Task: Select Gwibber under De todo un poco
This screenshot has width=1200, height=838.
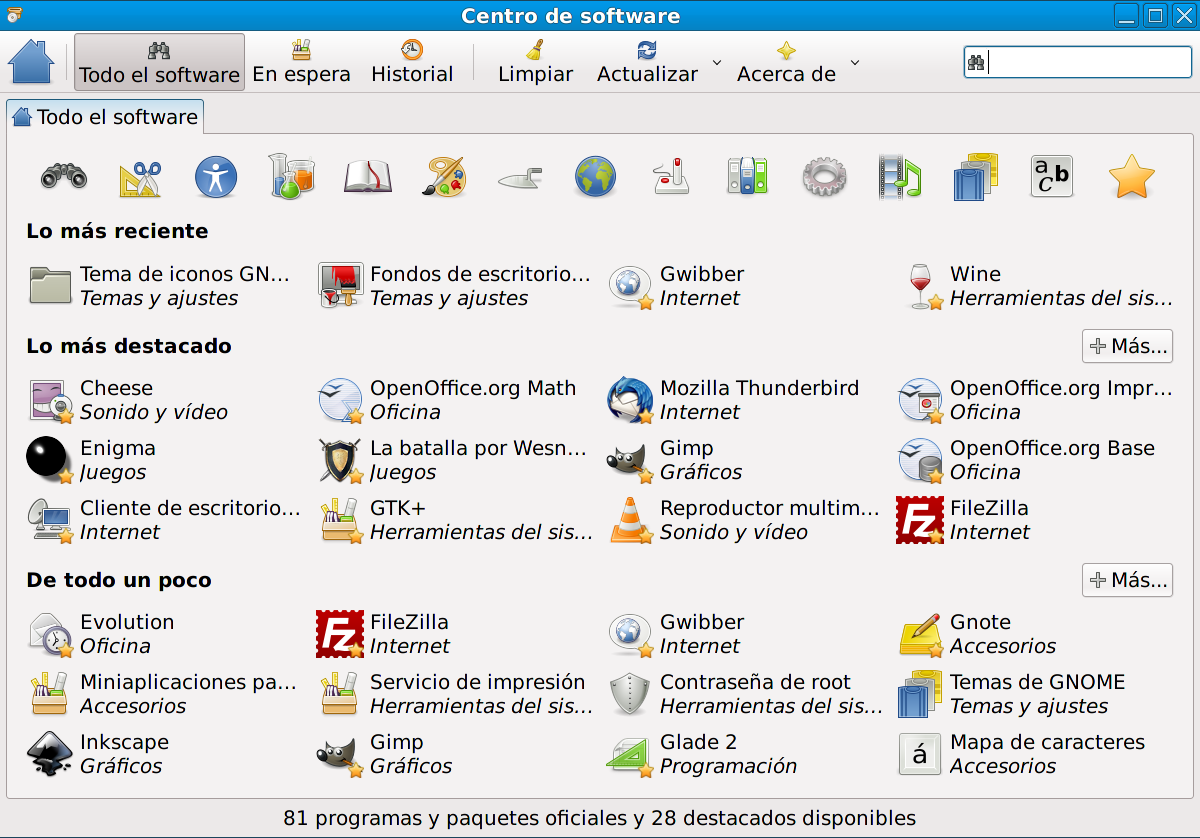Action: (x=676, y=634)
